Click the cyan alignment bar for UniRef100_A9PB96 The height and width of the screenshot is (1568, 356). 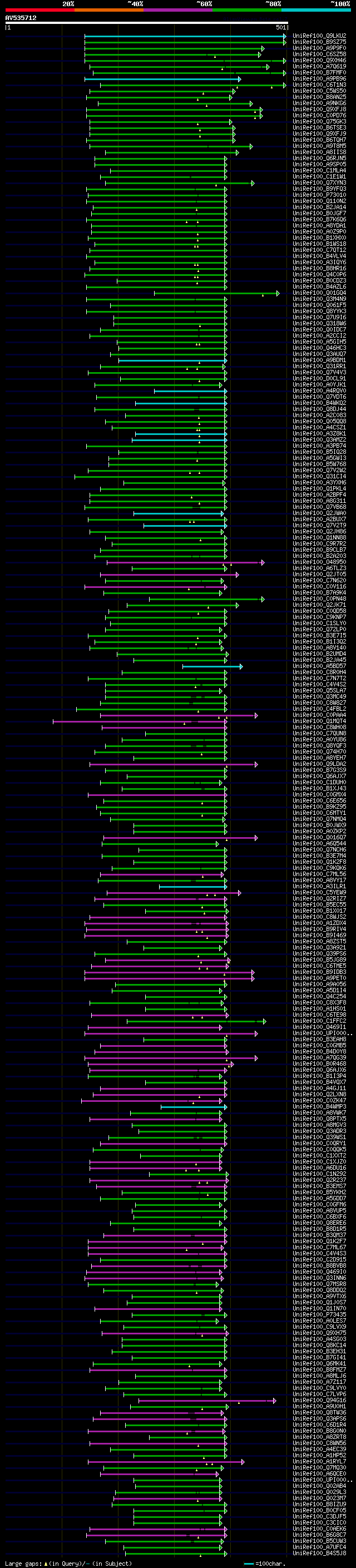162,79
